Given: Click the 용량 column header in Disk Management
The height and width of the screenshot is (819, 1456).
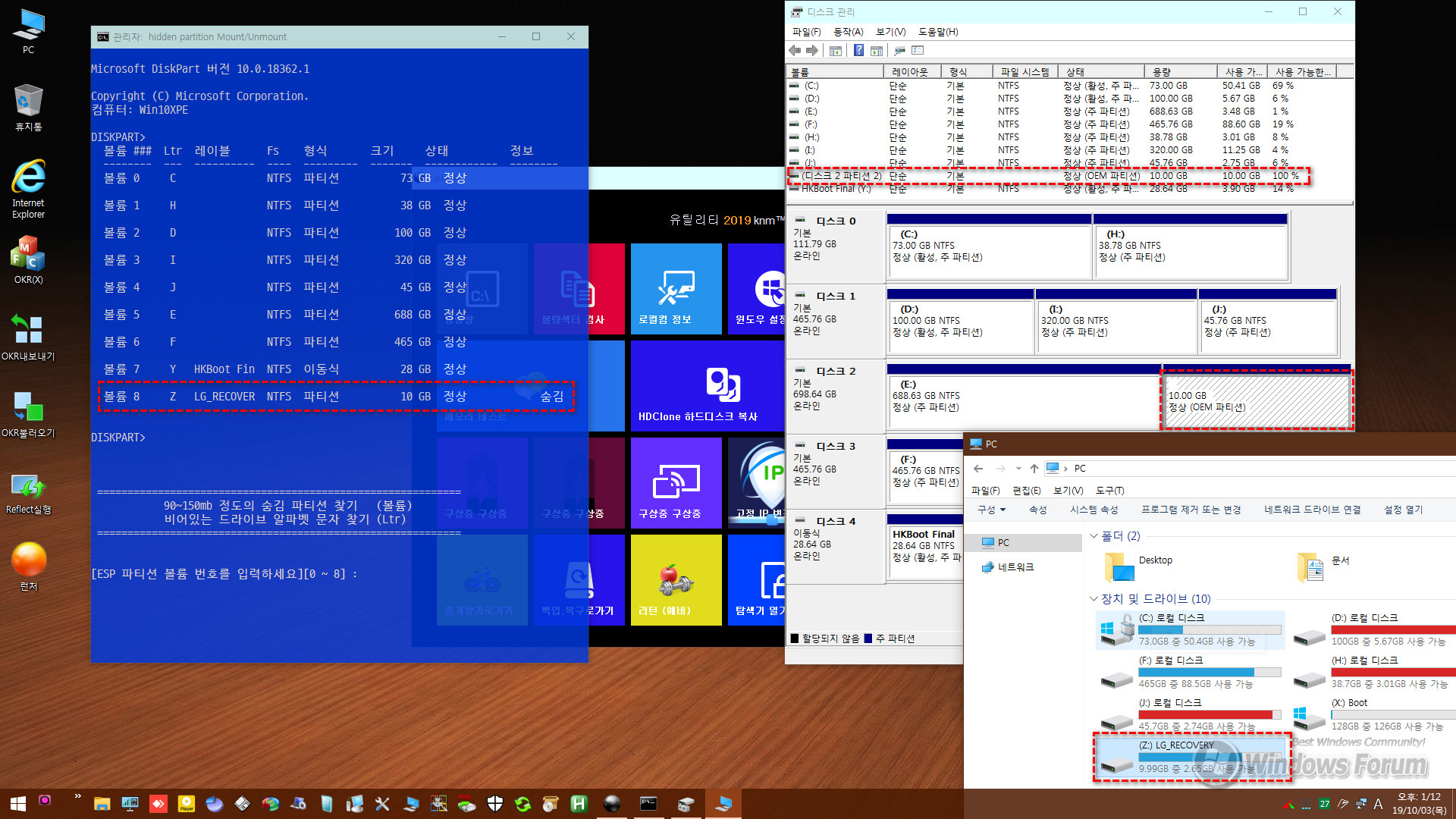Looking at the screenshot, I should click(x=1181, y=72).
